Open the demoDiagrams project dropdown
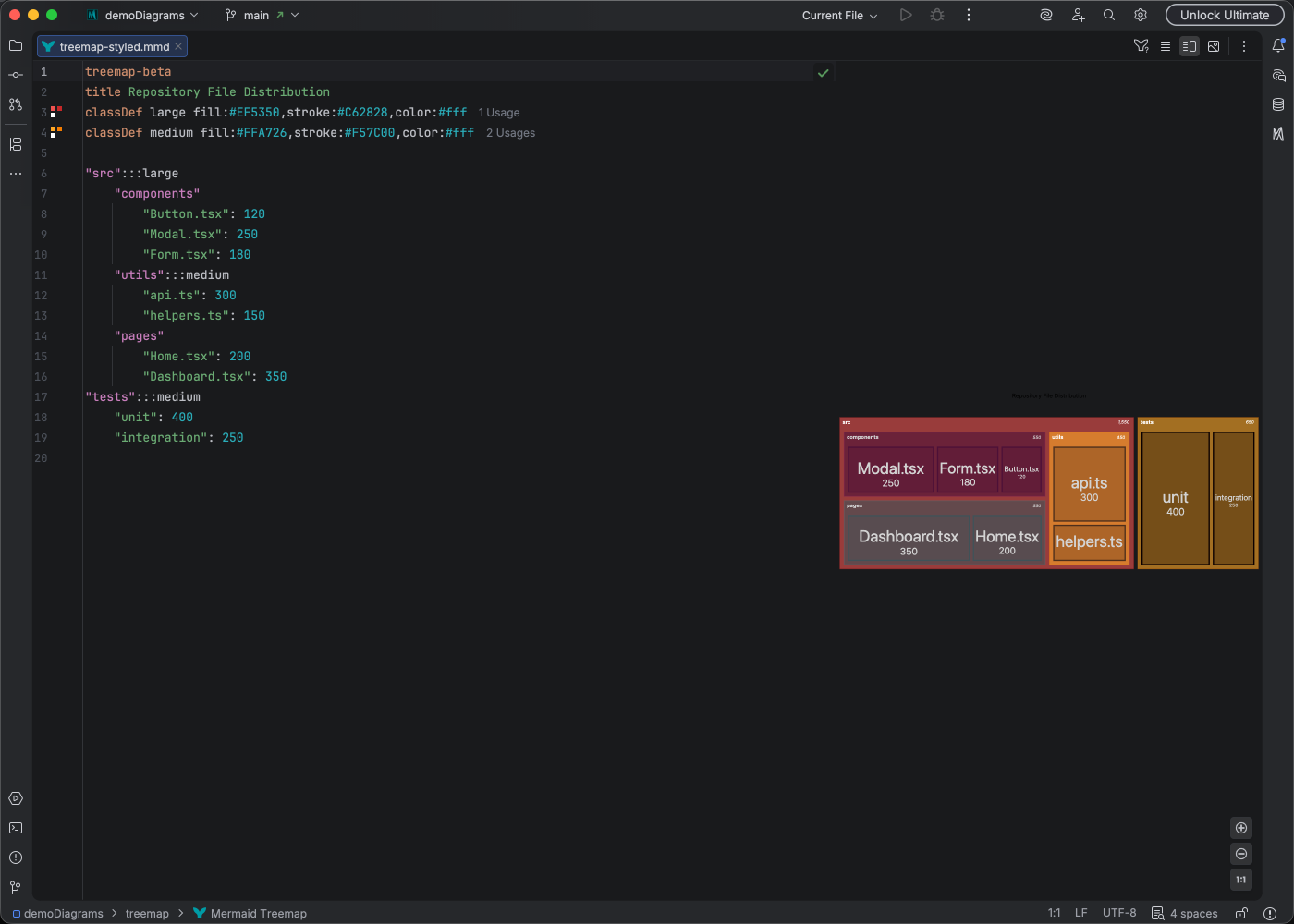The height and width of the screenshot is (924, 1294). [142, 15]
